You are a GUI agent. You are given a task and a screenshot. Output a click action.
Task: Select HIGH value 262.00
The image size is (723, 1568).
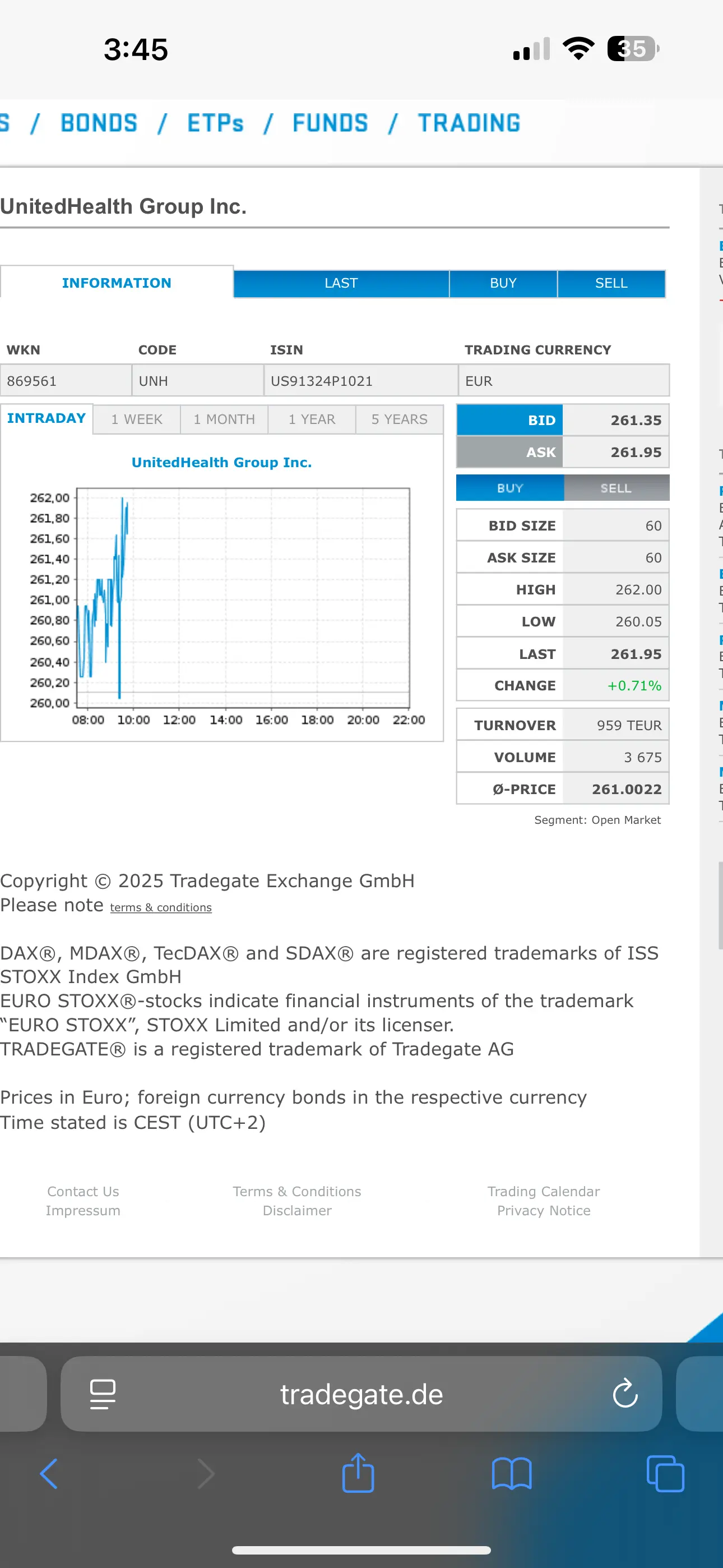coord(638,589)
